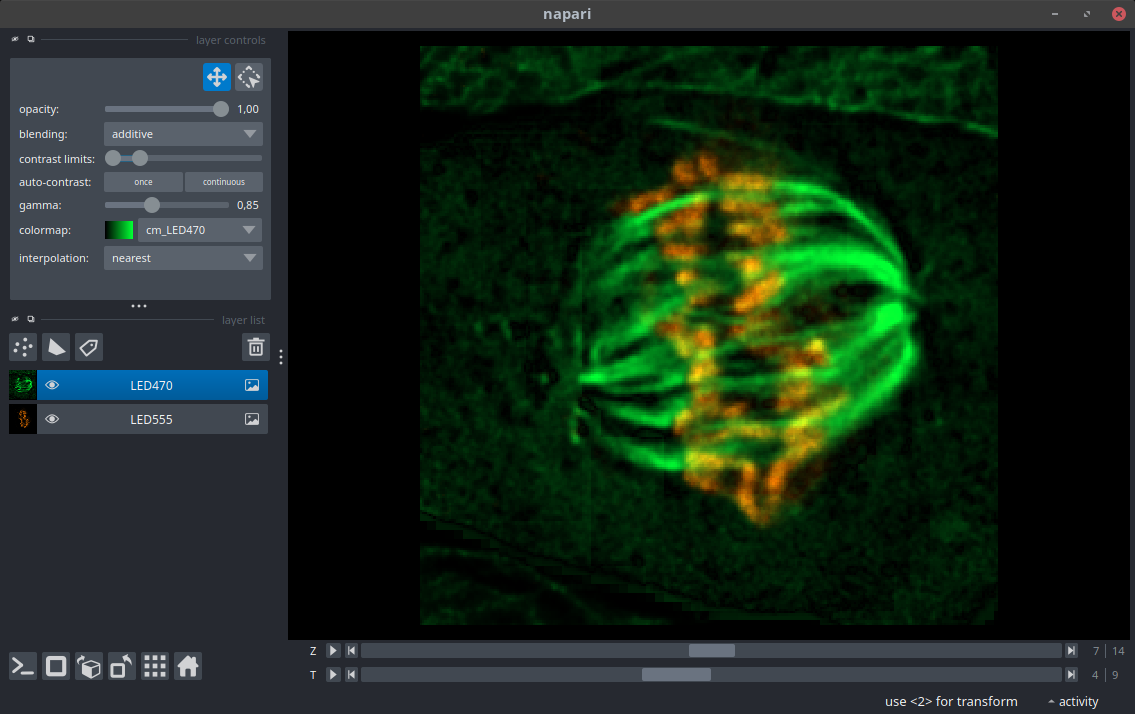Image resolution: width=1135 pixels, height=714 pixels.
Task: Select the pan/zoom mode tool
Action: pyautogui.click(x=217, y=77)
